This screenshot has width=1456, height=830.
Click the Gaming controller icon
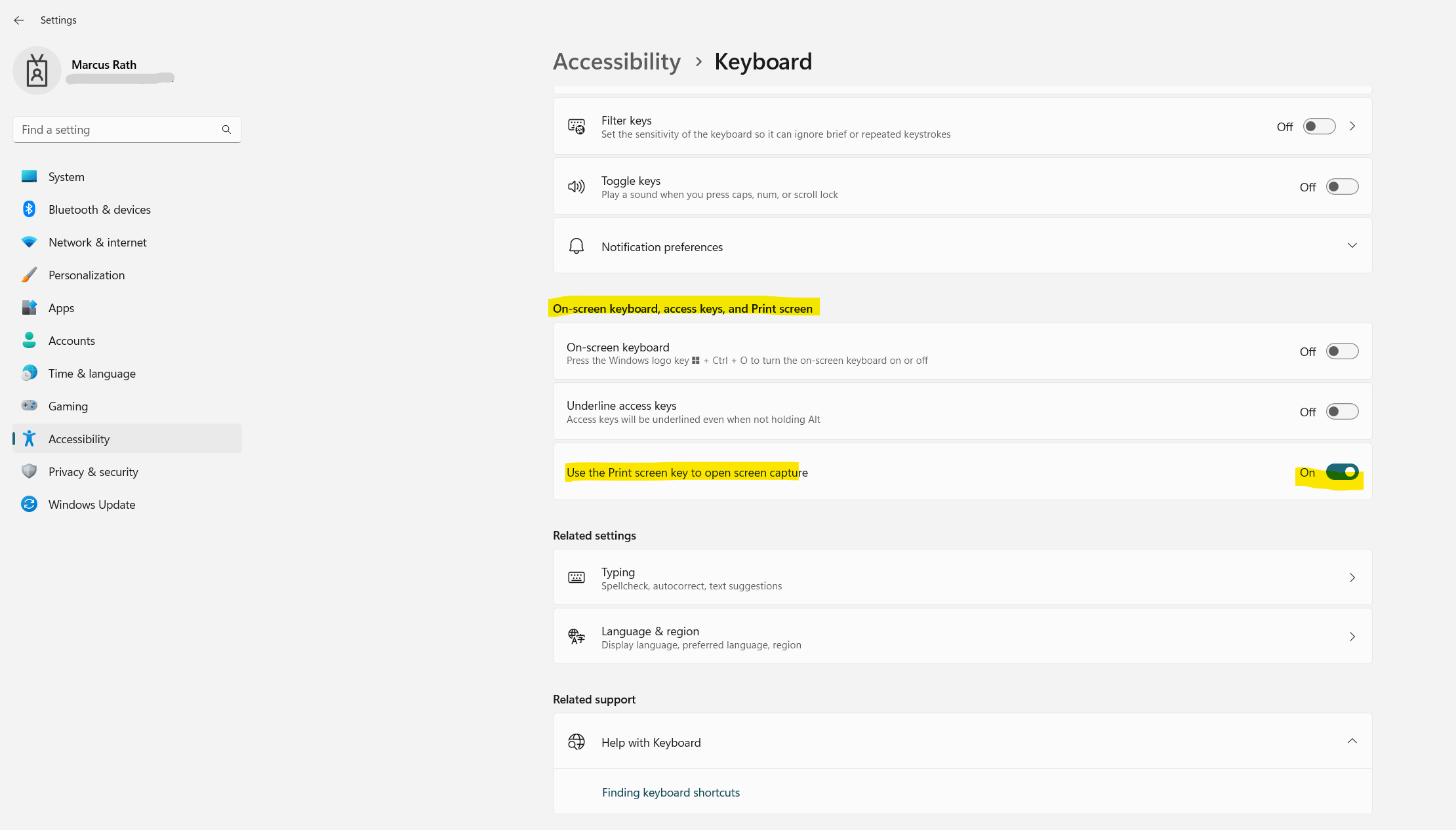point(29,406)
